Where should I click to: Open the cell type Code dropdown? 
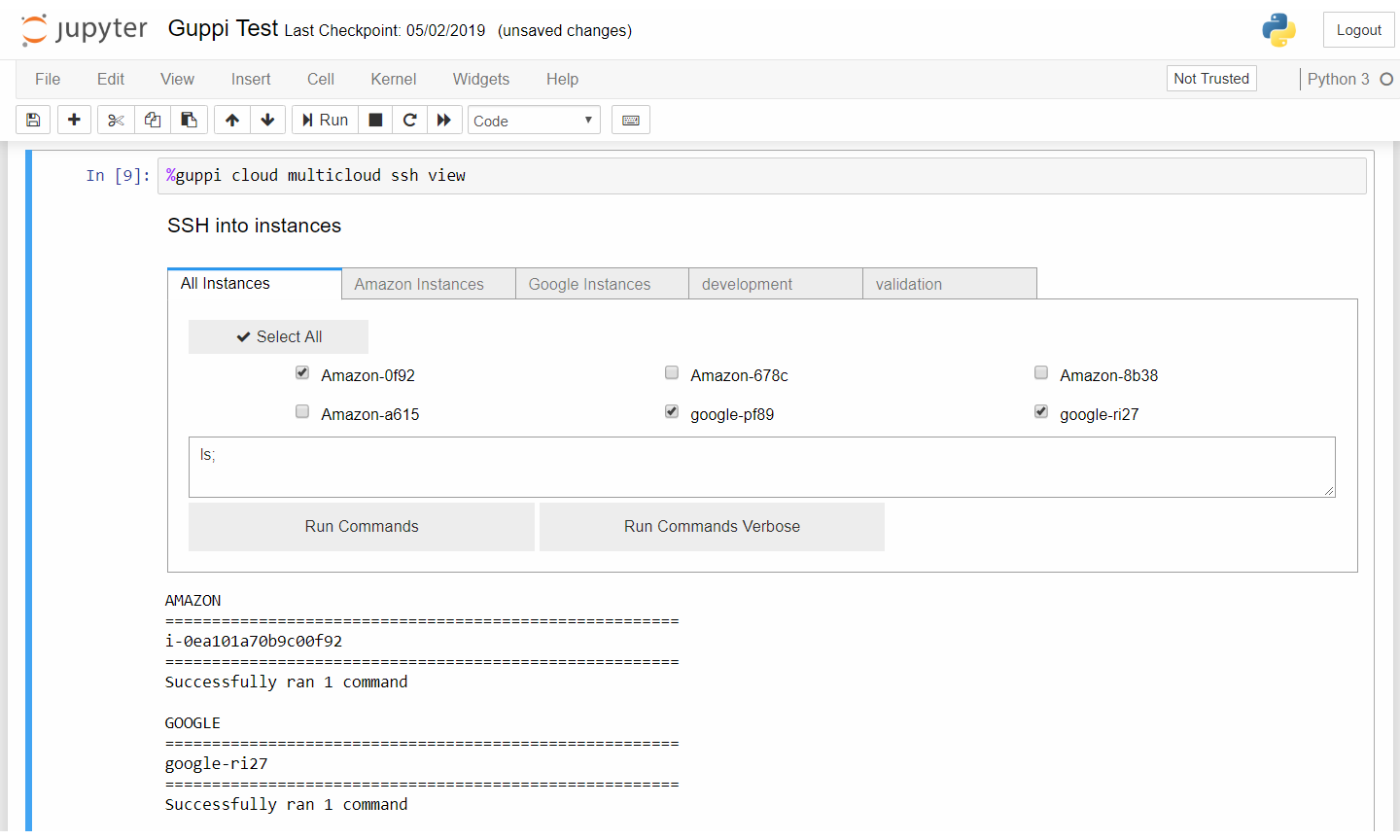[x=534, y=121]
